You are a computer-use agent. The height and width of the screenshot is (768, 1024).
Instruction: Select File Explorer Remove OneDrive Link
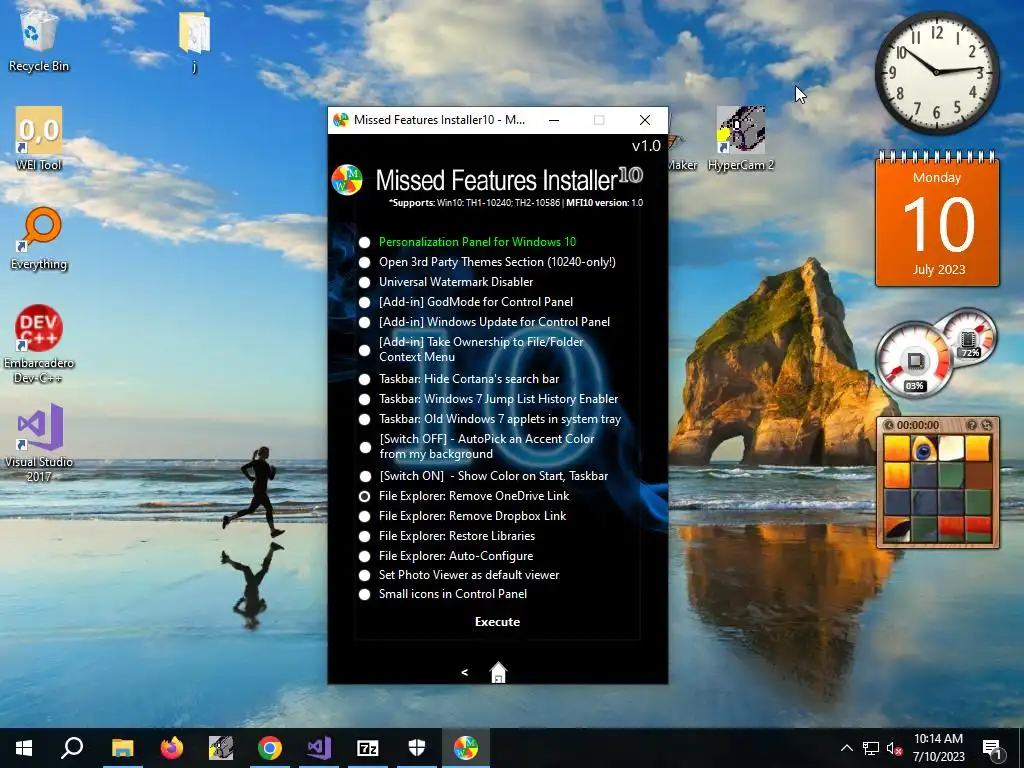364,496
